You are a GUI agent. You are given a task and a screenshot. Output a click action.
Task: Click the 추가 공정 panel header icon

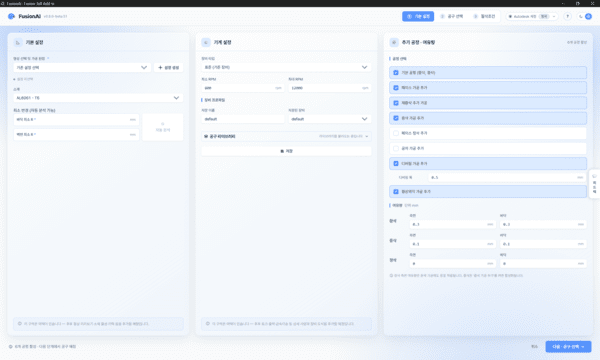394,42
